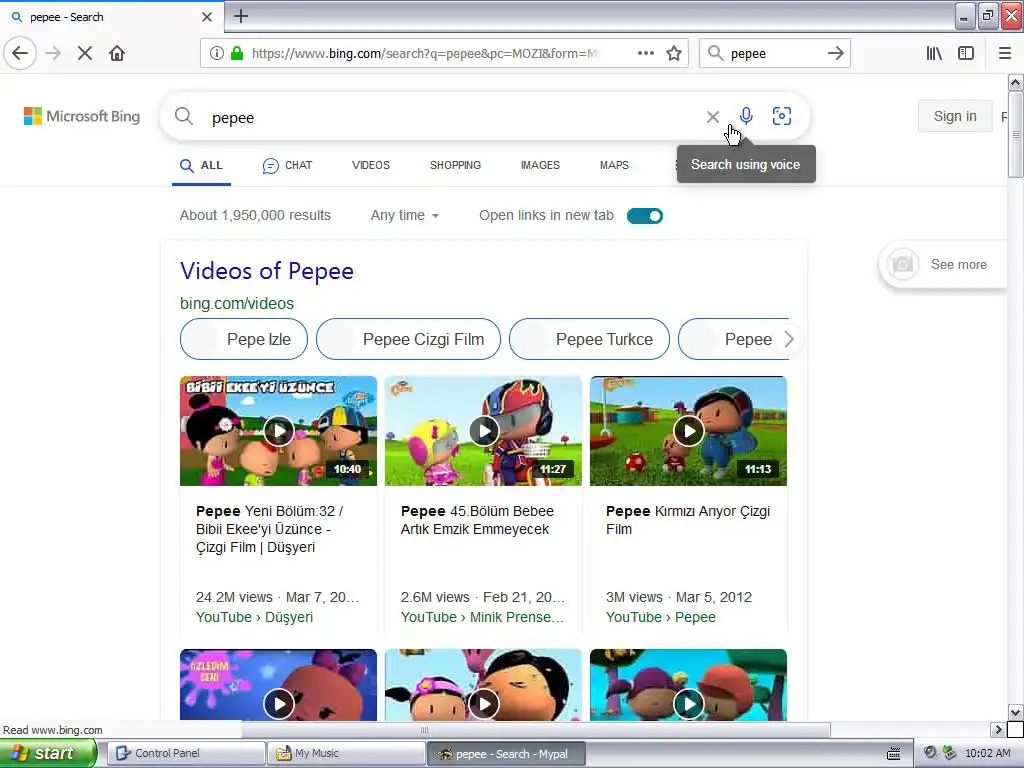The width and height of the screenshot is (1024, 768).
Task: Go to Microsoft Bing logo home
Action: 82,116
